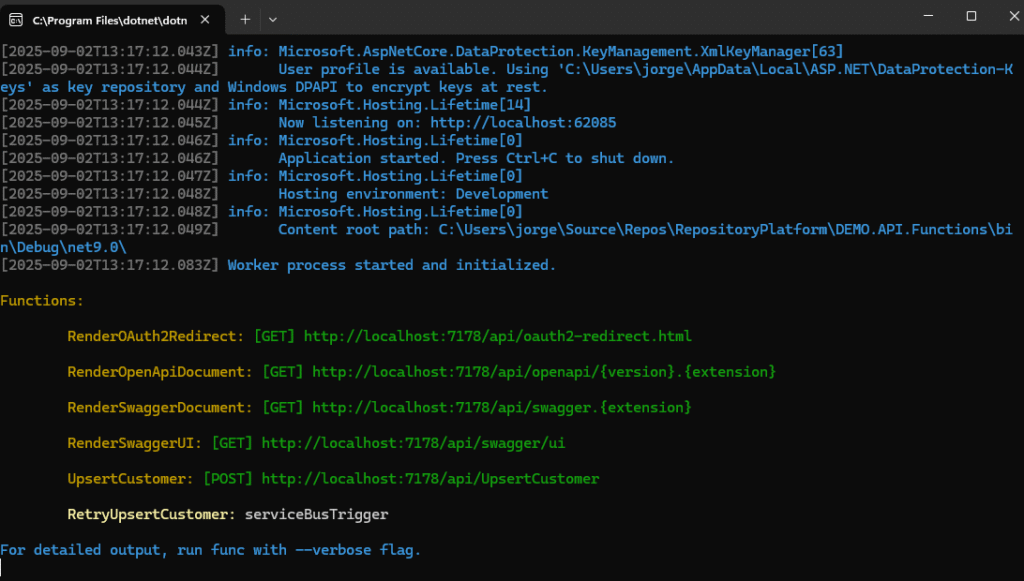Screen dimensions: 1024x581
Task: Close the dotnet terminal tab
Action: point(205,20)
